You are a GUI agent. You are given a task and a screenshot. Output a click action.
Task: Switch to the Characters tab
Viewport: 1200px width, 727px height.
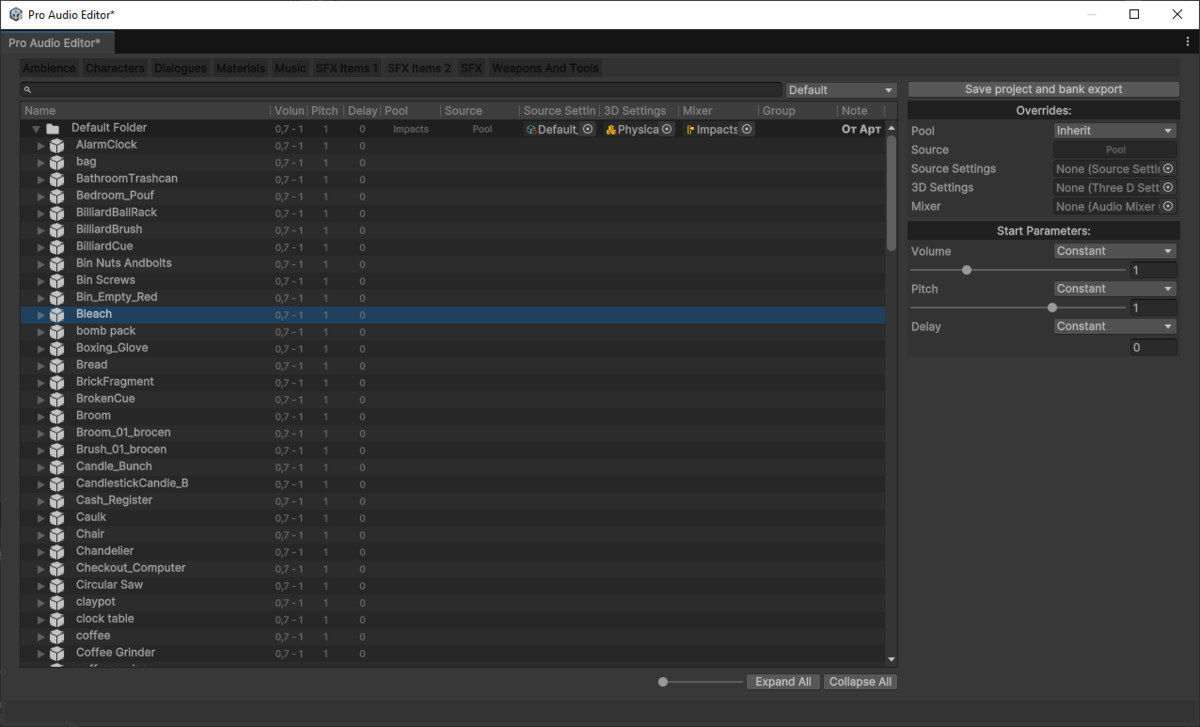point(115,68)
